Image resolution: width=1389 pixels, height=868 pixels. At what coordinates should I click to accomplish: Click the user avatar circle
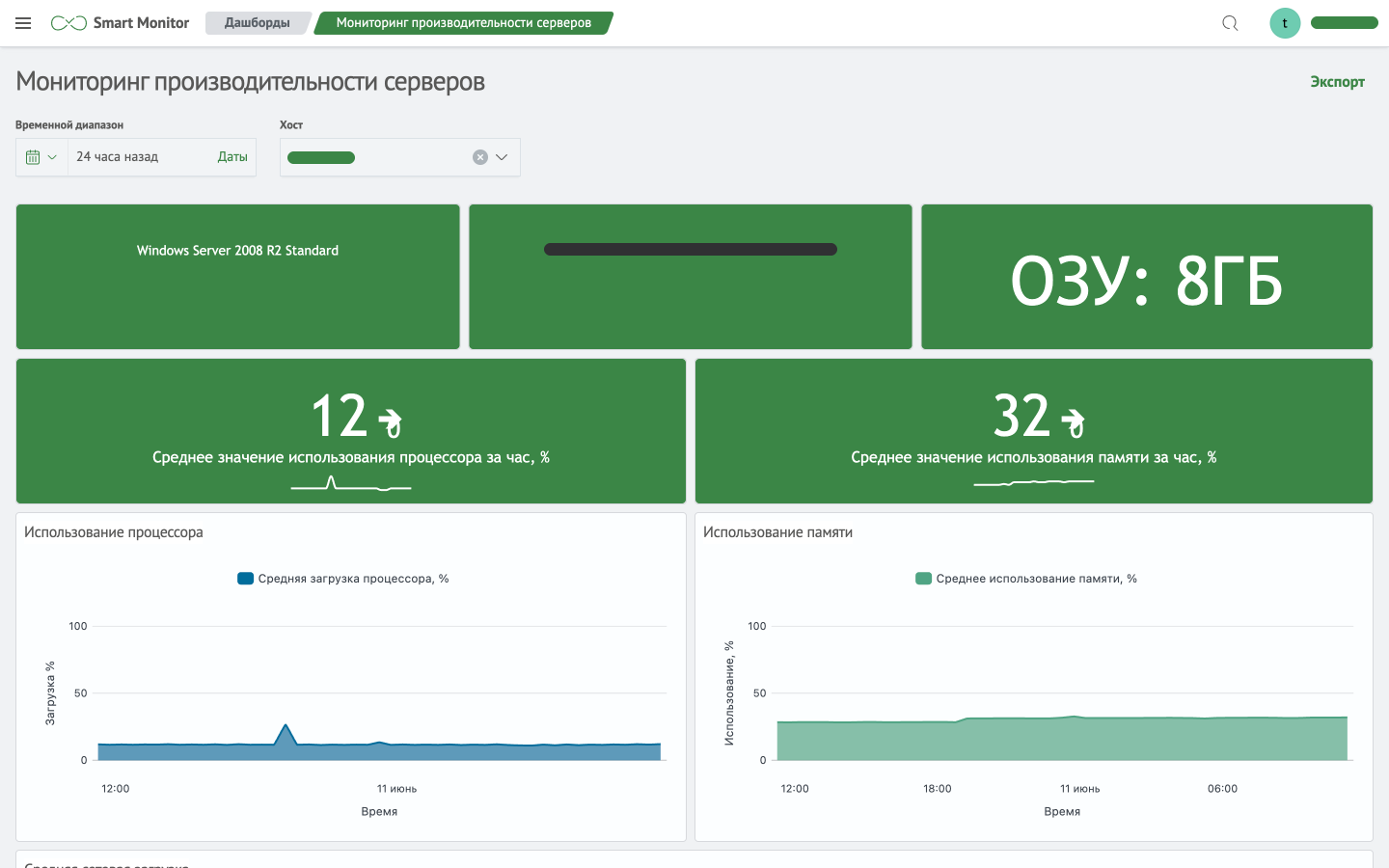[1285, 23]
